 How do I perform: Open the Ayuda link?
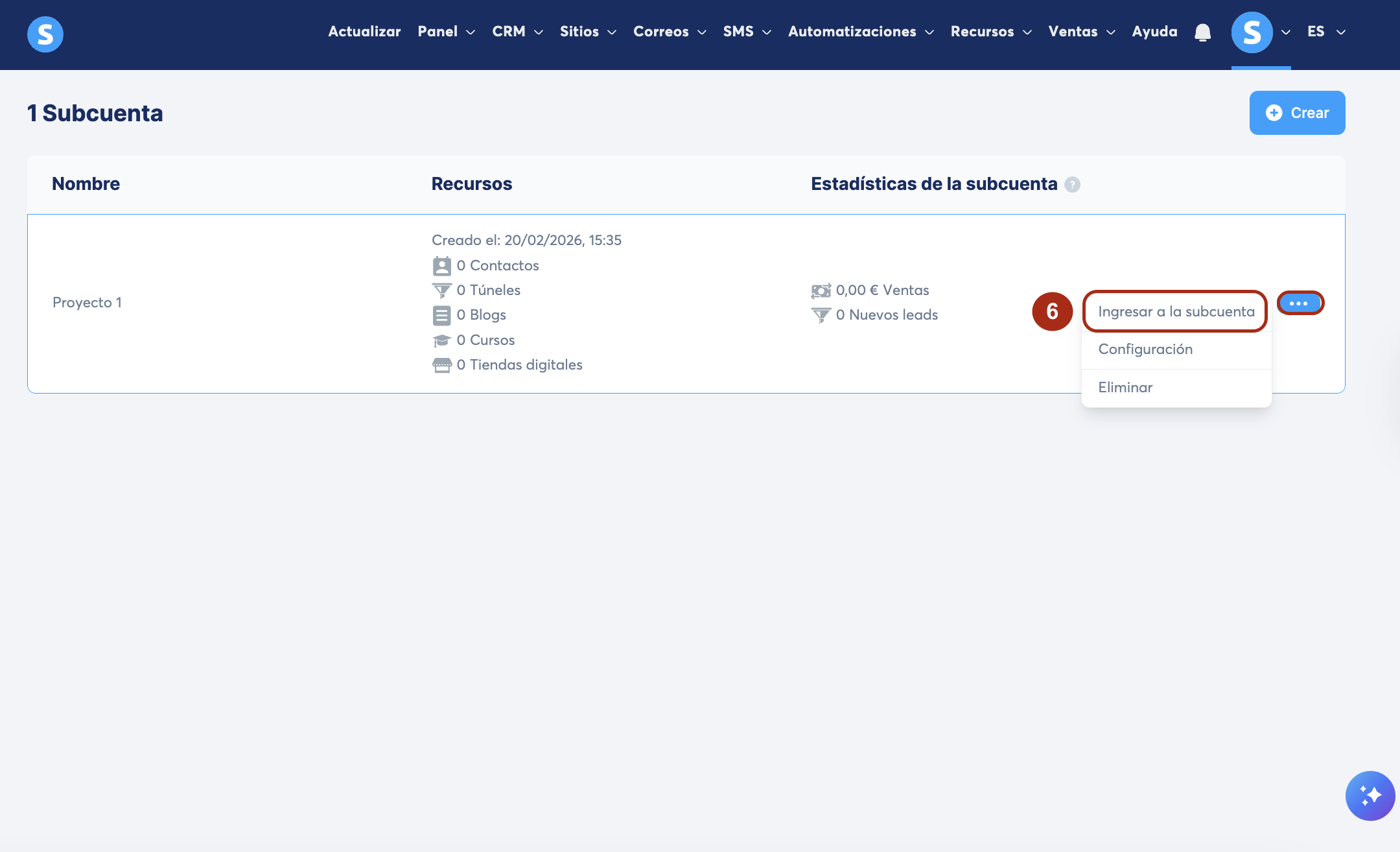[1154, 32]
